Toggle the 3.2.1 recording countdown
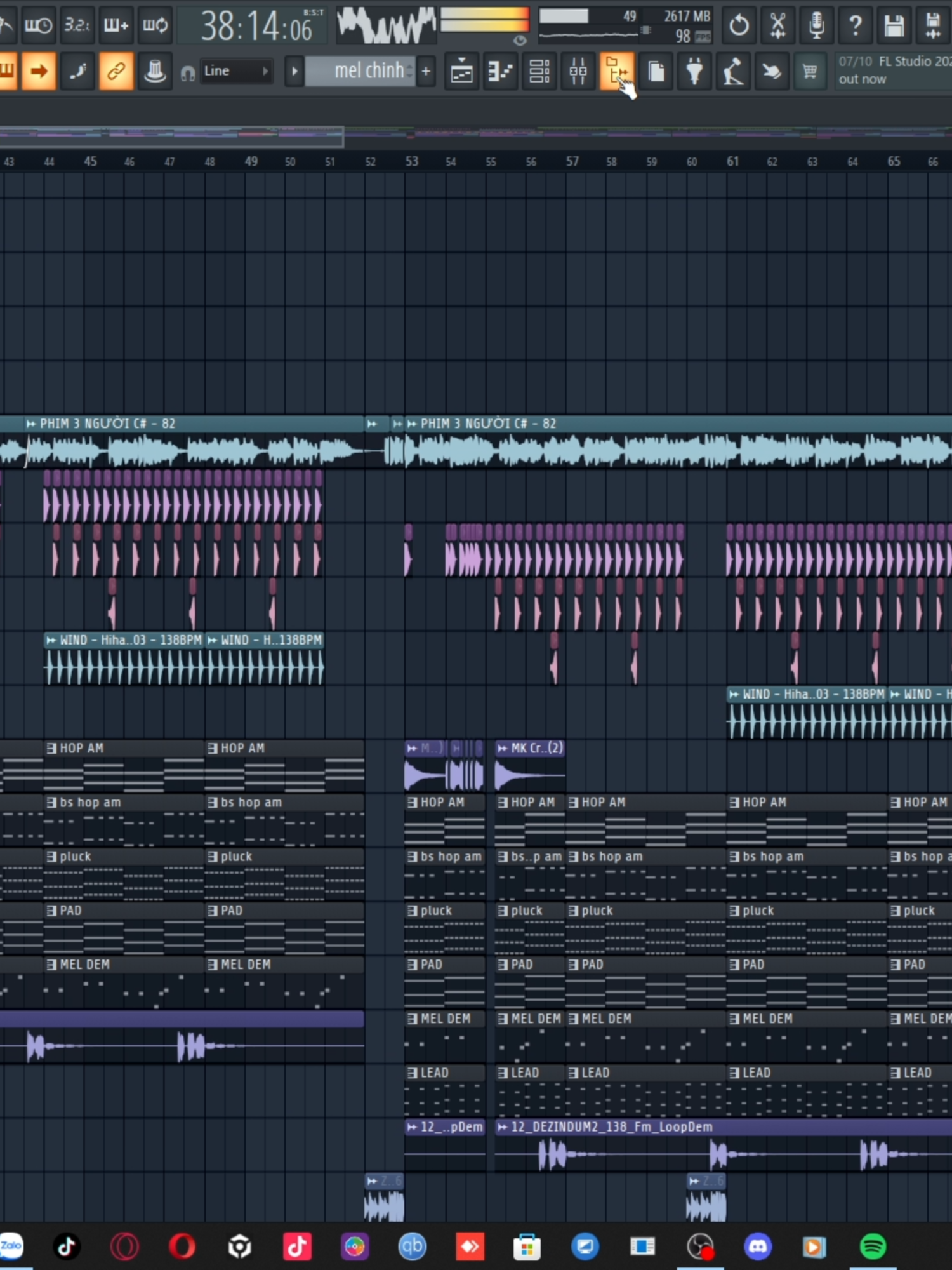Screen dimensions: 952x1270 tap(77, 25)
